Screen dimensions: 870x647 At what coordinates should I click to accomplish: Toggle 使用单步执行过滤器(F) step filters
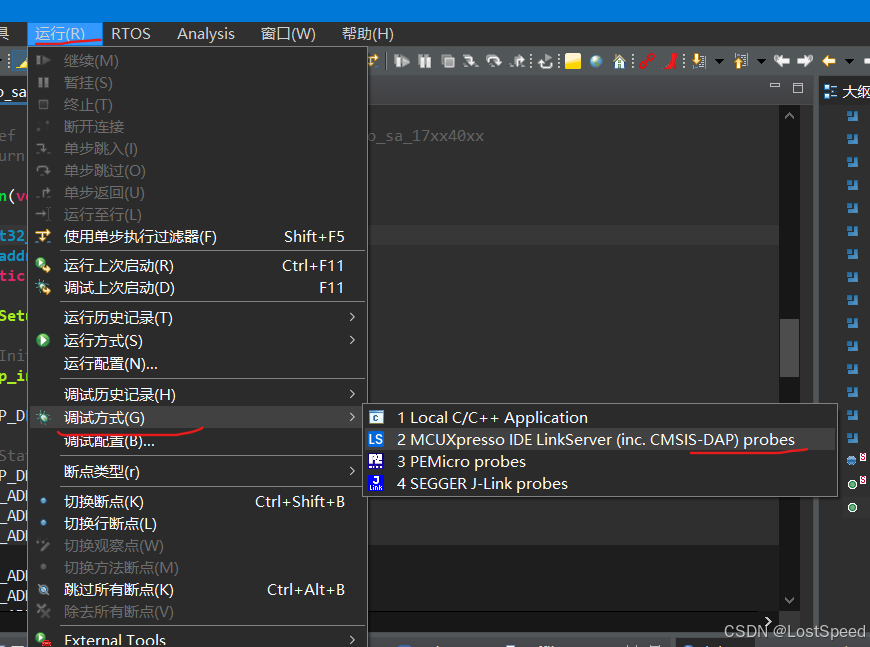(196, 237)
